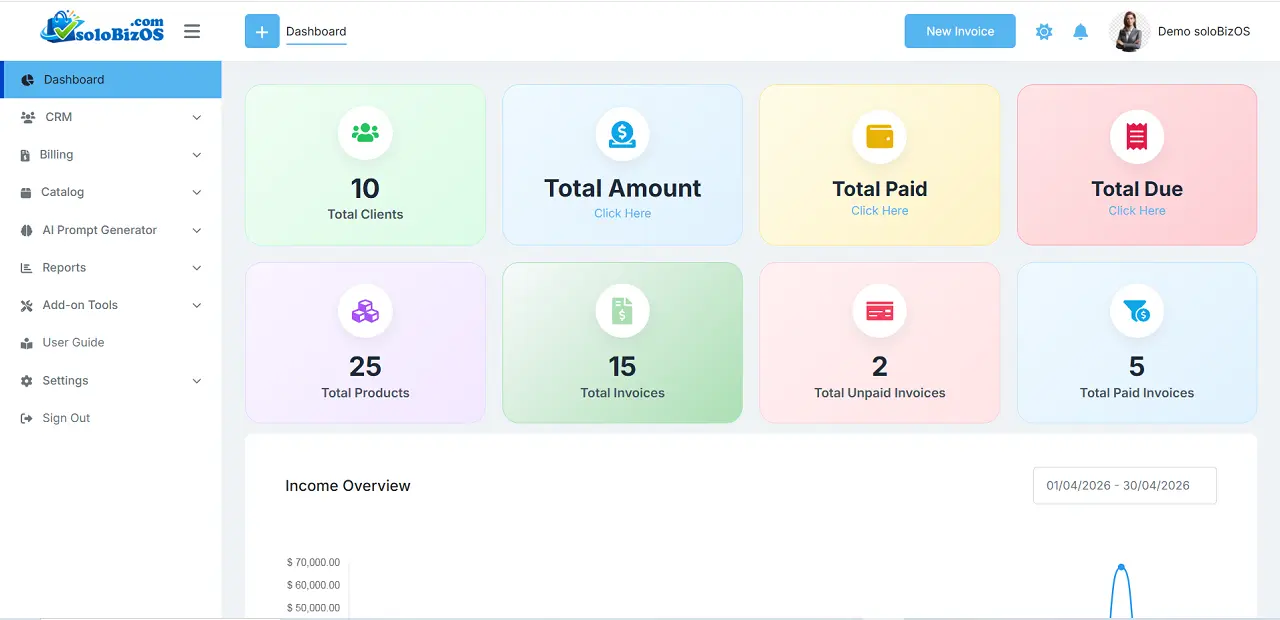Click the Total Amount dollar icon
The width and height of the screenshot is (1280, 620).
pos(622,133)
